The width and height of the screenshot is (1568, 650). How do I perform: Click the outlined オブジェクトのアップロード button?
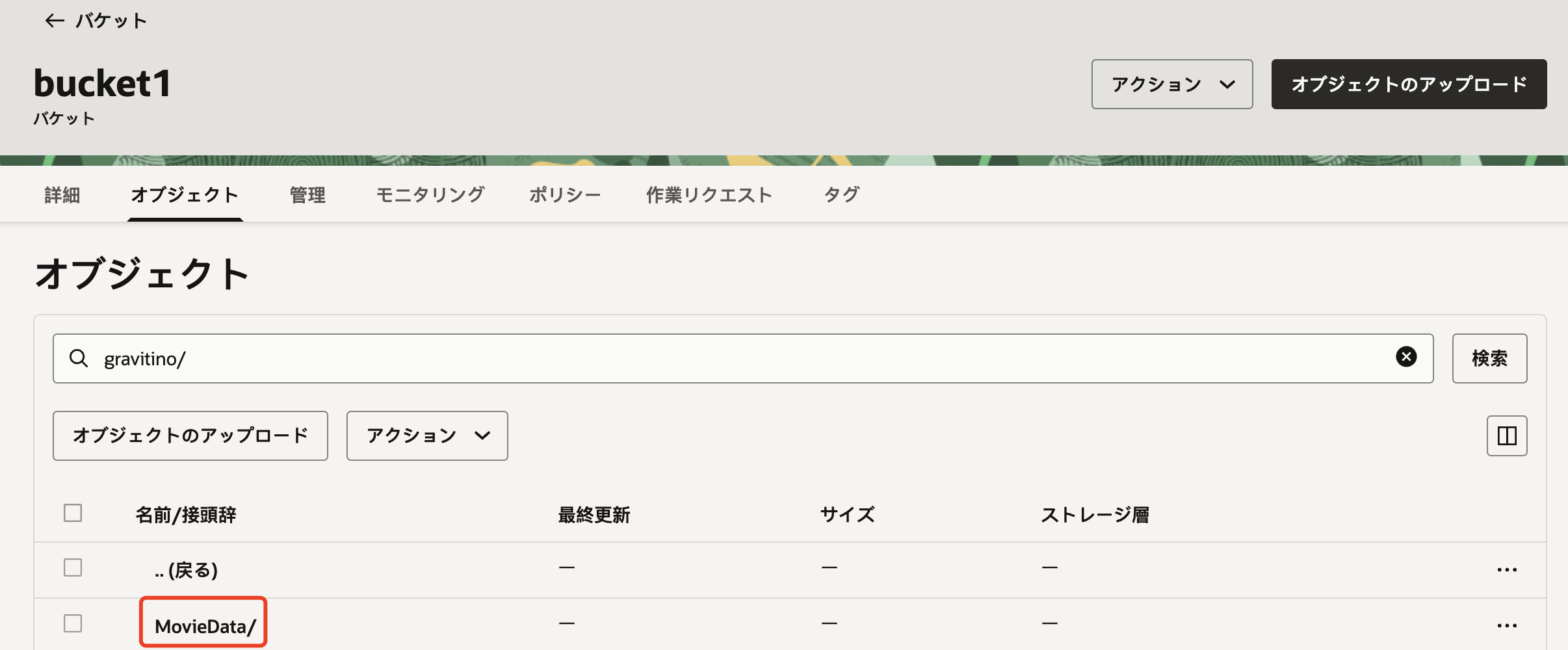190,435
